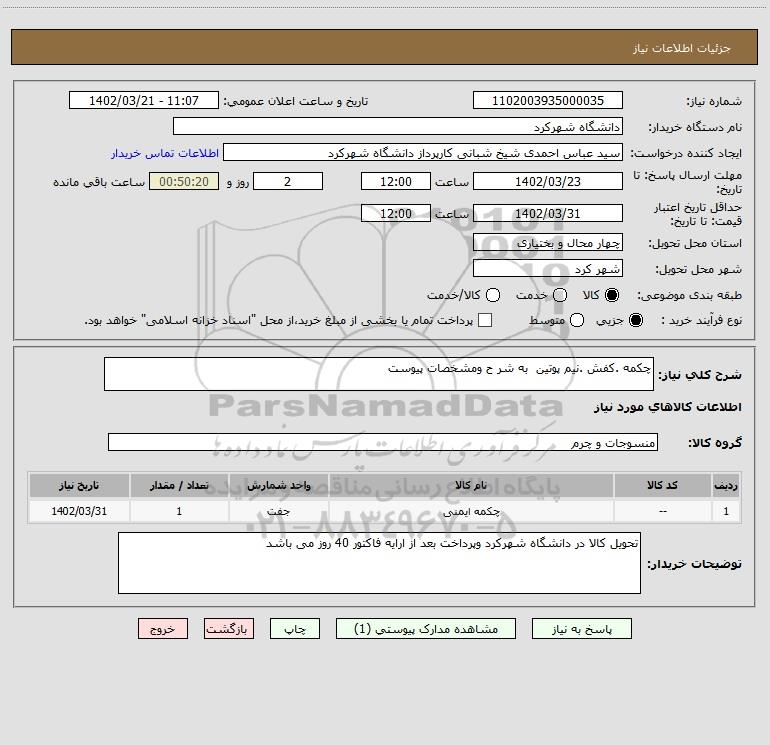Open the اطلاعات تماس خریدار link
Screen dimensions: 770x745
pos(165,153)
